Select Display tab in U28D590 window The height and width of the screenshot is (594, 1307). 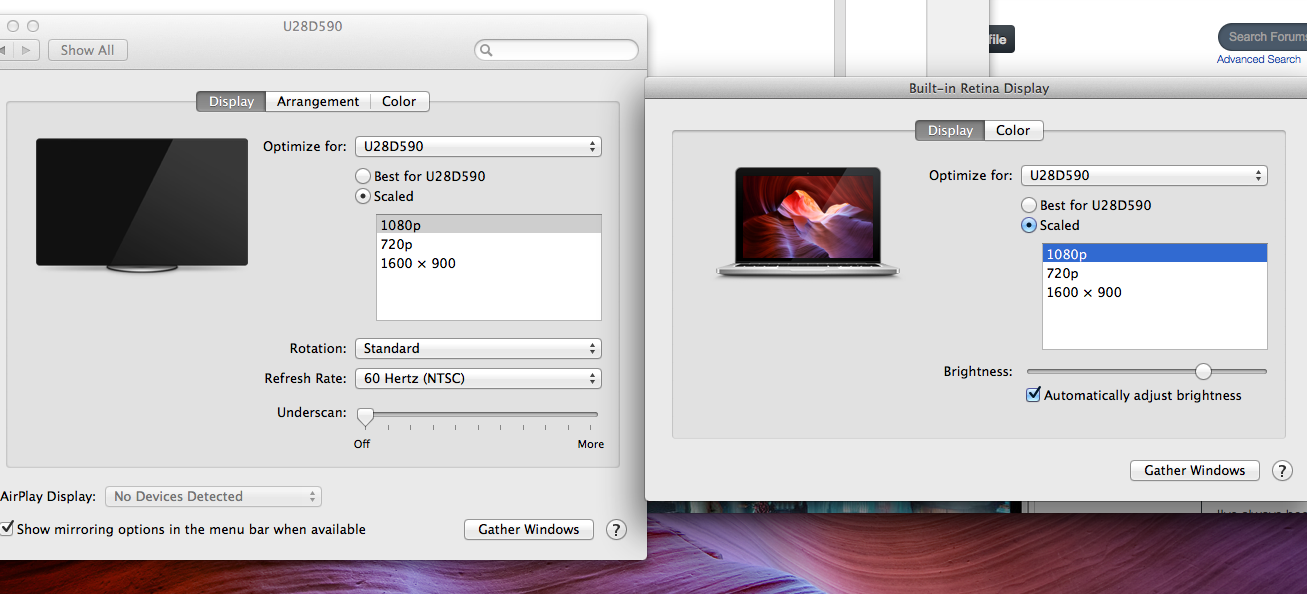(231, 101)
